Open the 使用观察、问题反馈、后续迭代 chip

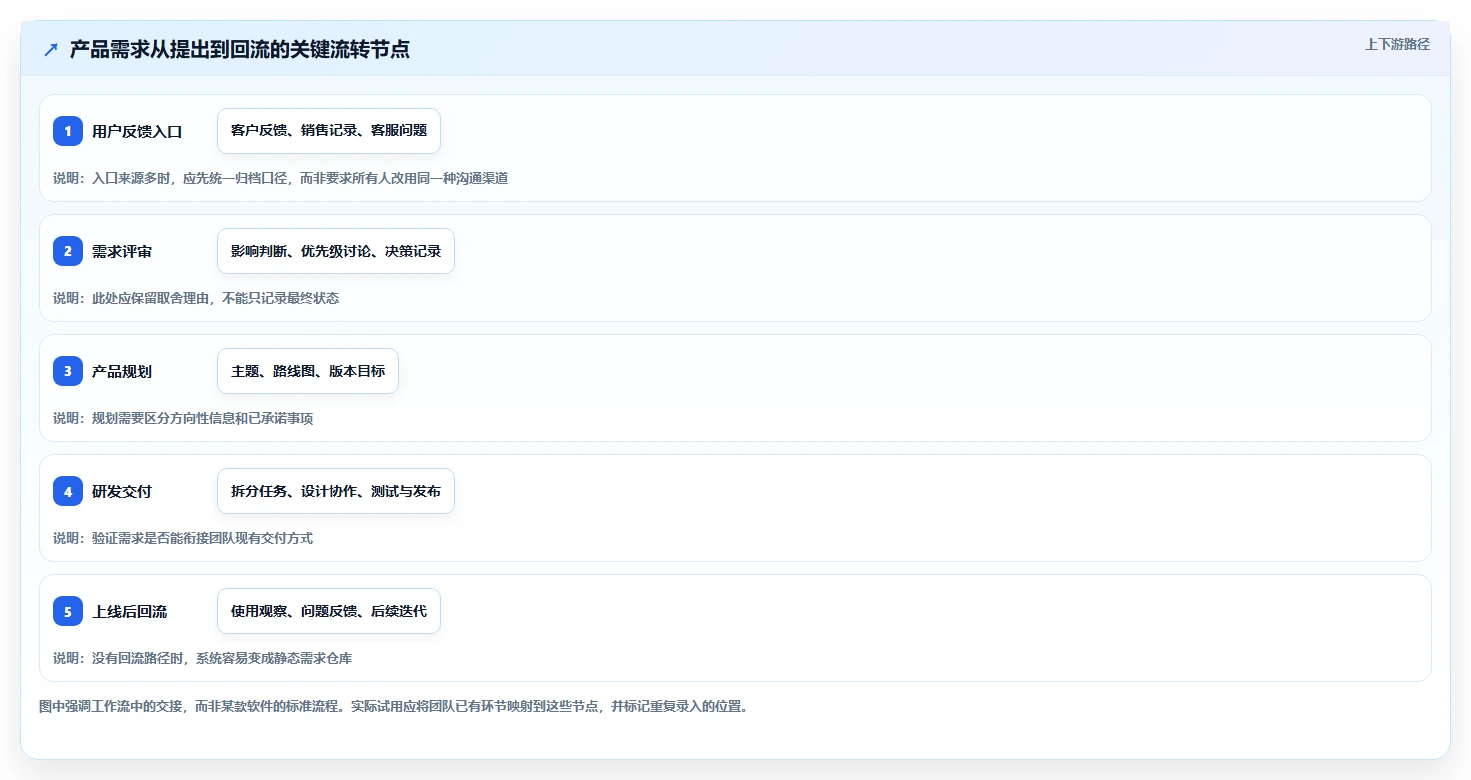coord(329,611)
